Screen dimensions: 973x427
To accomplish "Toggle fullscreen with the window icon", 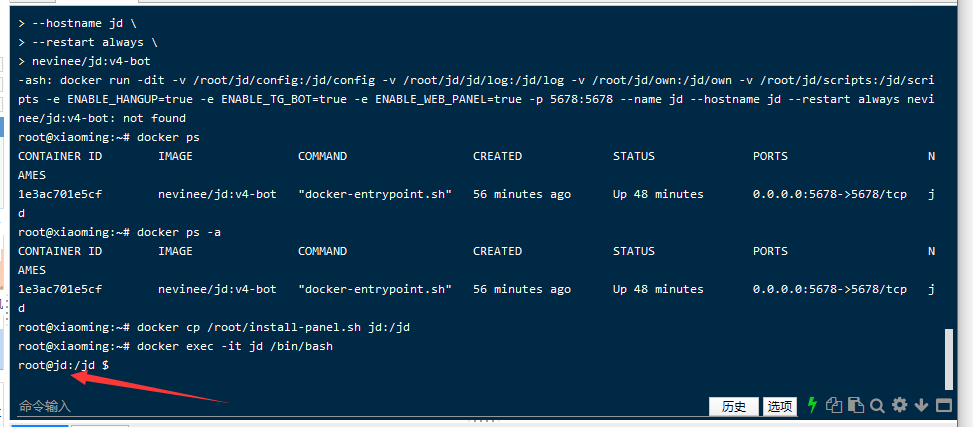I will tap(943, 405).
